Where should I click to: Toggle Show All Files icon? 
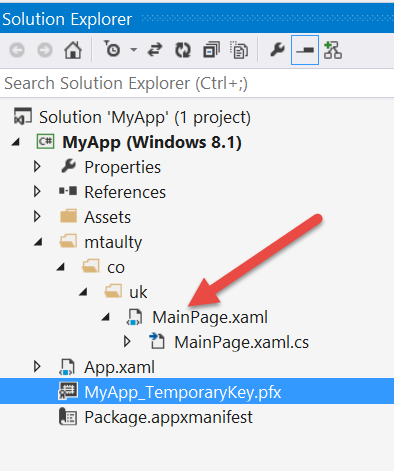click(239, 50)
